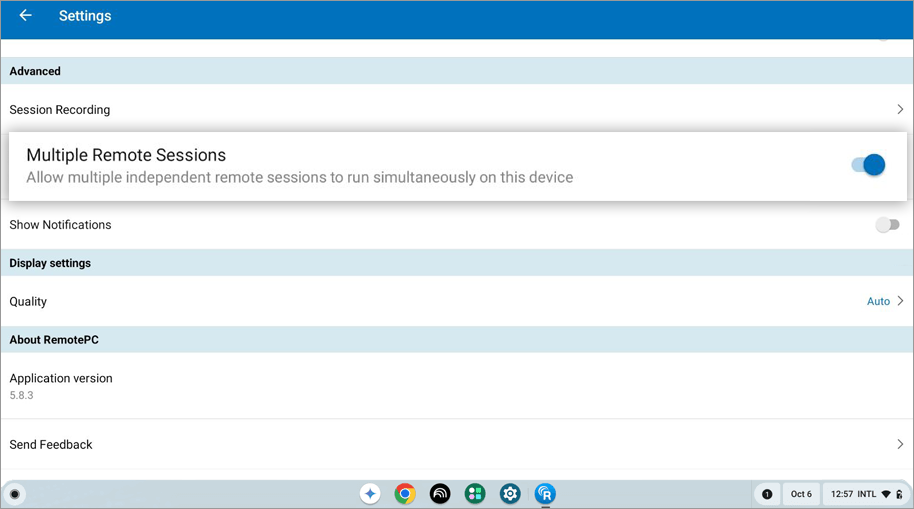Select the Application version entry
Viewport: 914px width, 509px height.
click(457, 386)
